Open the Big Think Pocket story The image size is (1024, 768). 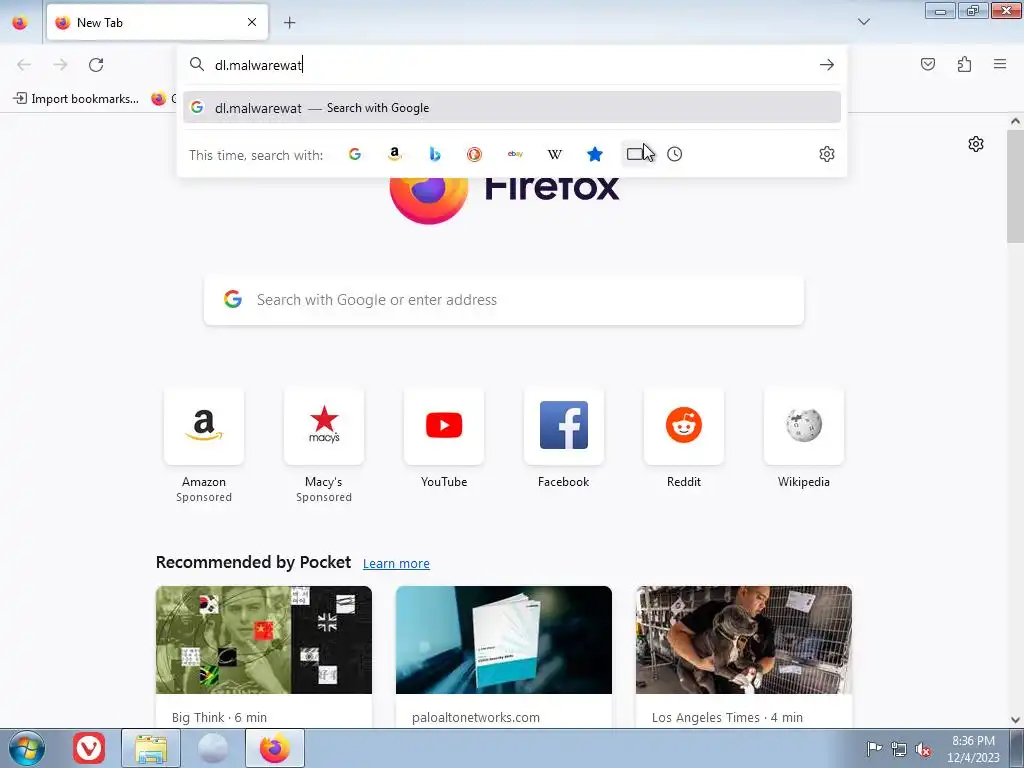pos(264,656)
